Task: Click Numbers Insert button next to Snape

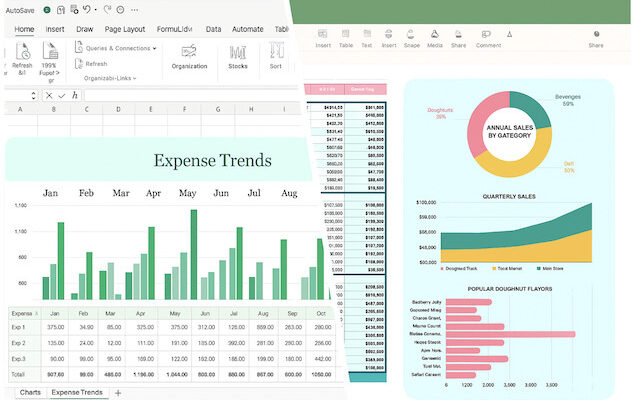Action: [x=389, y=38]
